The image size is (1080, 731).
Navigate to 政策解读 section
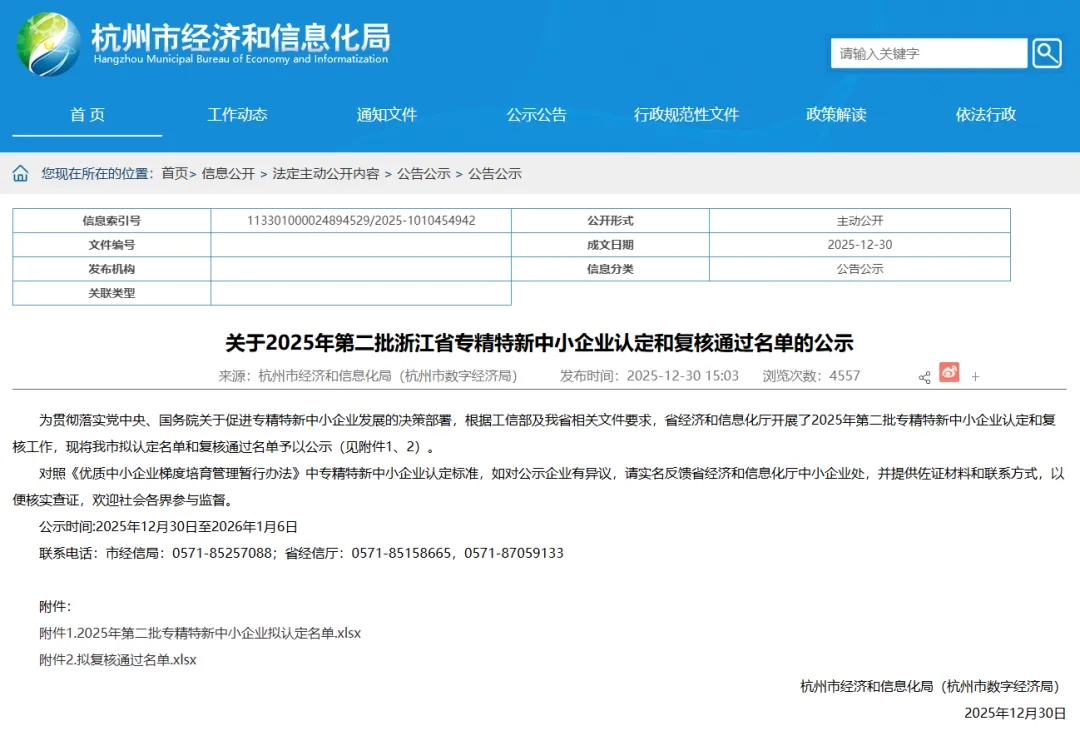pyautogui.click(x=836, y=114)
